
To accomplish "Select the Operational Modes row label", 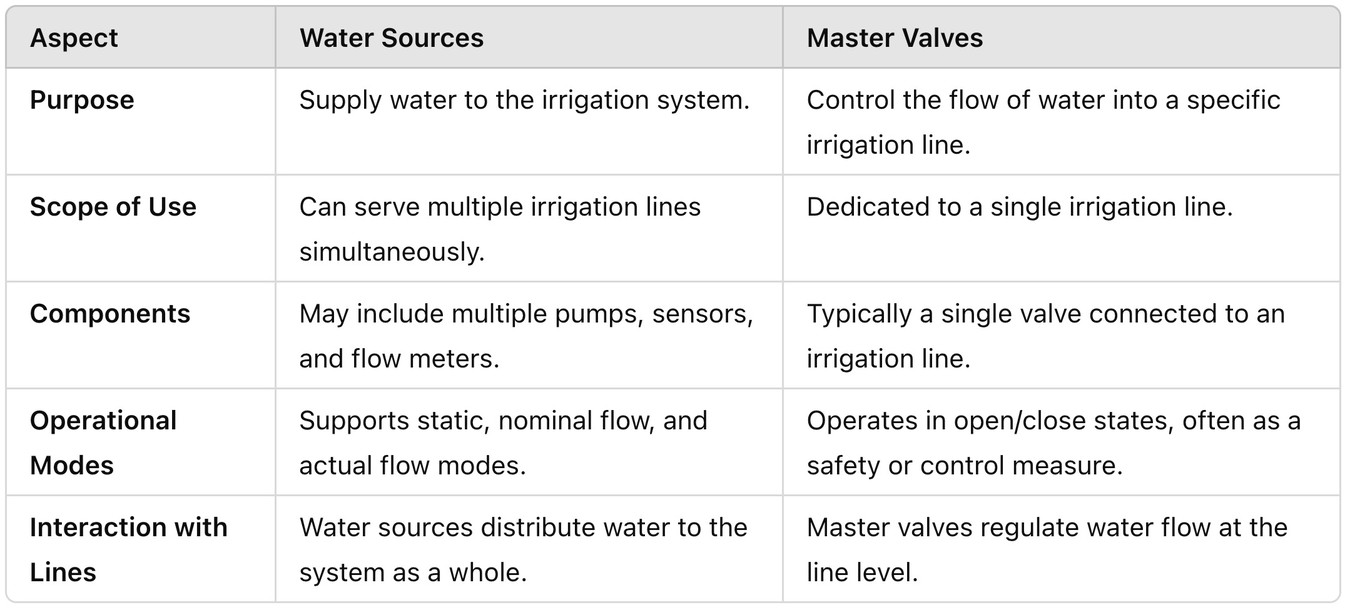I will click(103, 442).
